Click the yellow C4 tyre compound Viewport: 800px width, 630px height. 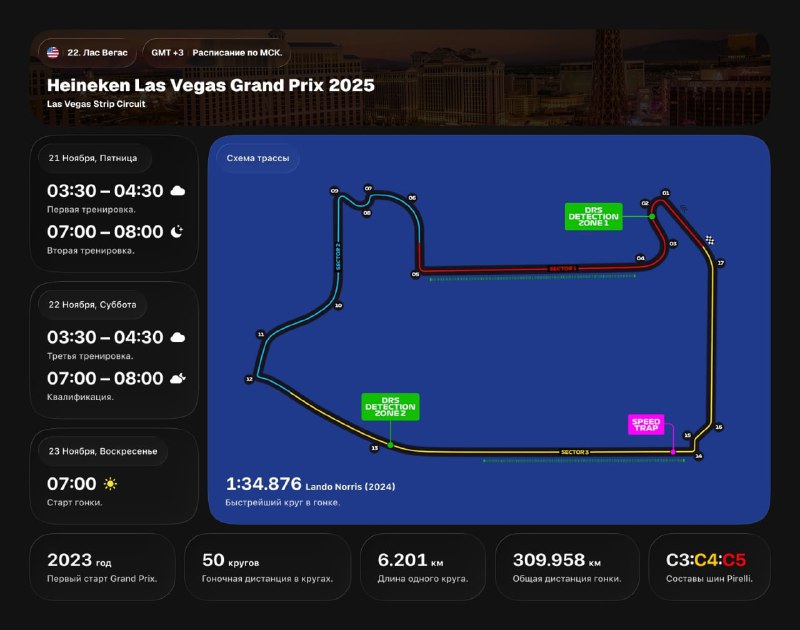click(x=707, y=559)
